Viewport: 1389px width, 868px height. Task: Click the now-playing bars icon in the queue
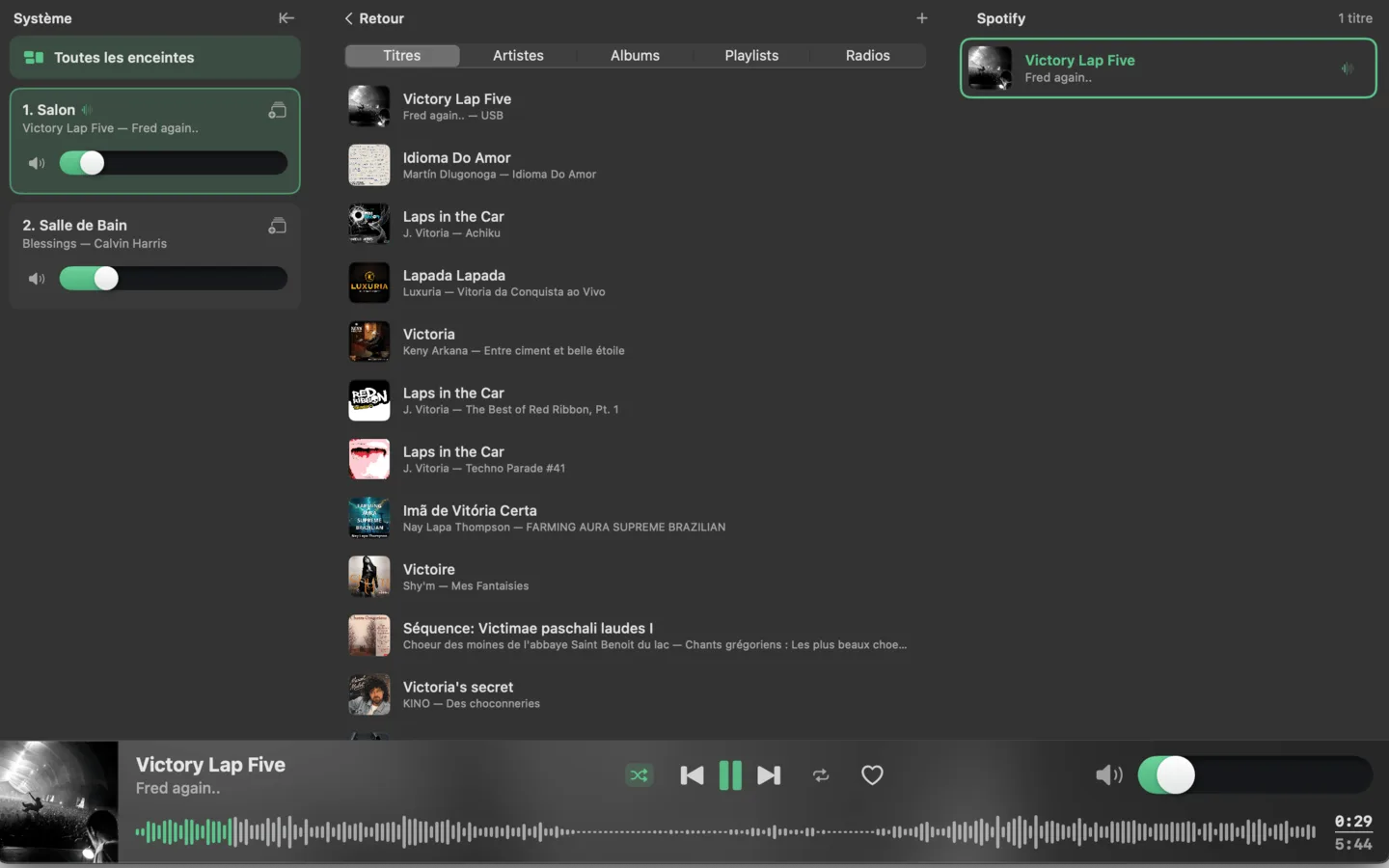pos(1347,68)
